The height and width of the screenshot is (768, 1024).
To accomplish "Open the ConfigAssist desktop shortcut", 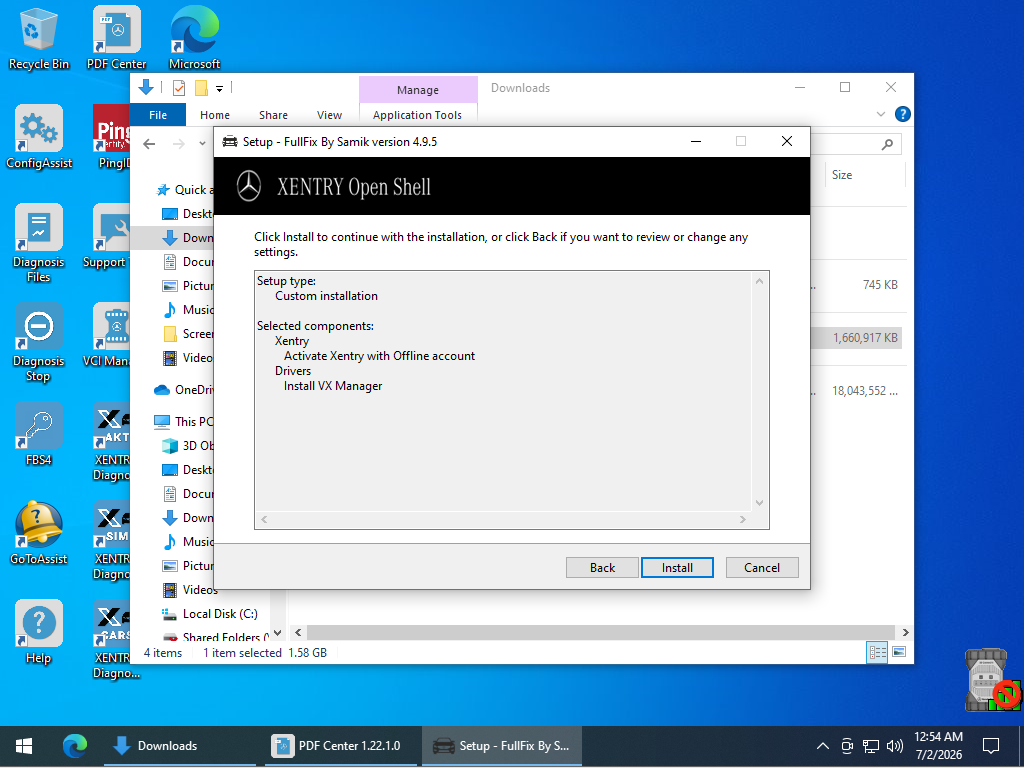I will (39, 137).
